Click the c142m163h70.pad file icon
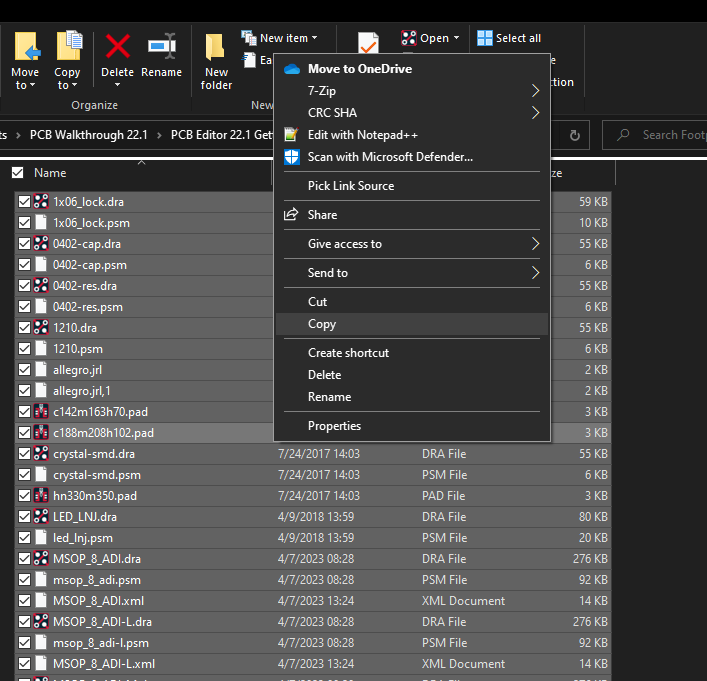 [41, 411]
